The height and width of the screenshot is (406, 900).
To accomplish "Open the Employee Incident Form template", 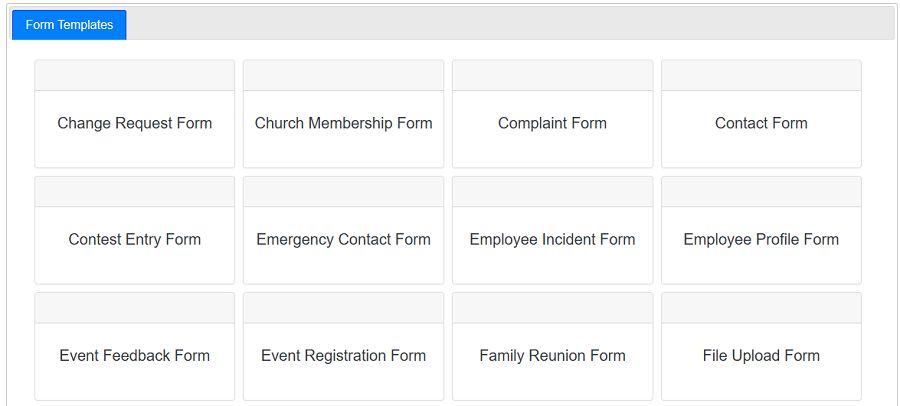I will point(552,240).
